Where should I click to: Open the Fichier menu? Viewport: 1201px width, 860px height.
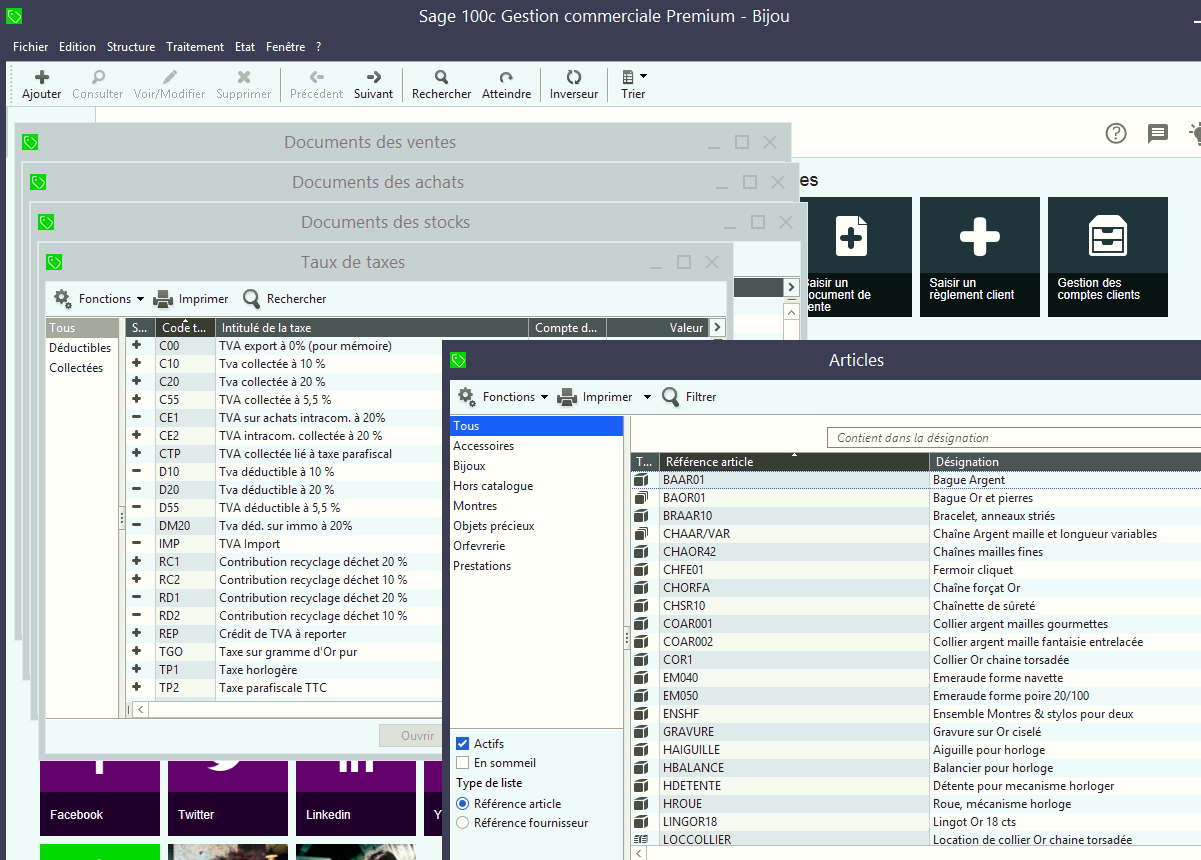pyautogui.click(x=30, y=47)
